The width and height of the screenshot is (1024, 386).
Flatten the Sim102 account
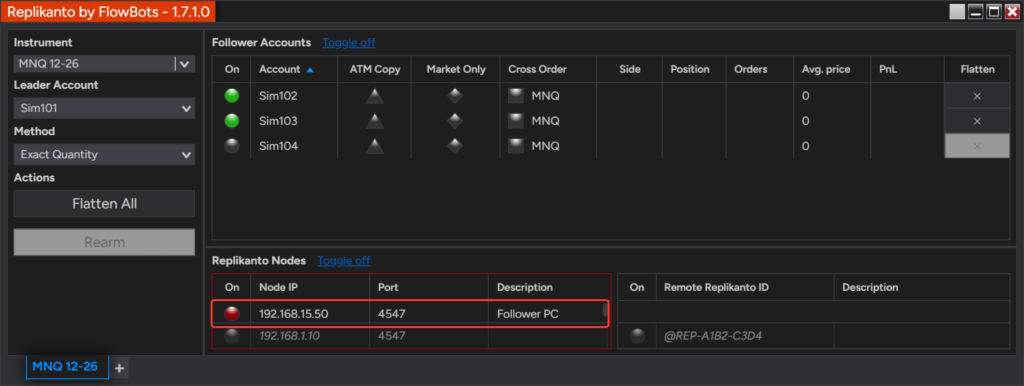977,96
